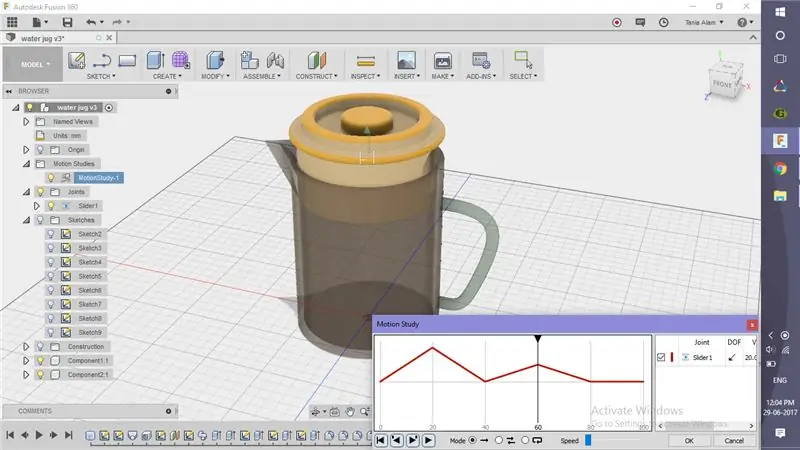Open the ASSEMBLE menu

coord(262,76)
